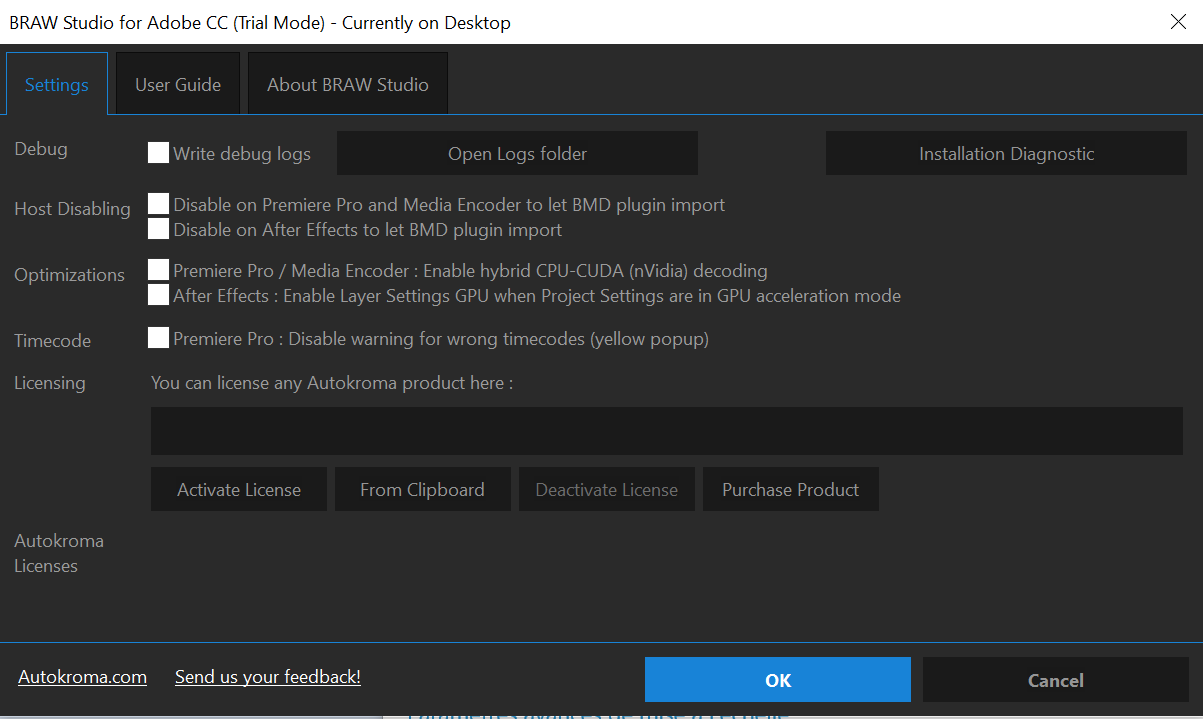Enable the Write debug logs checkbox
This screenshot has height=719, width=1203.
[158, 153]
